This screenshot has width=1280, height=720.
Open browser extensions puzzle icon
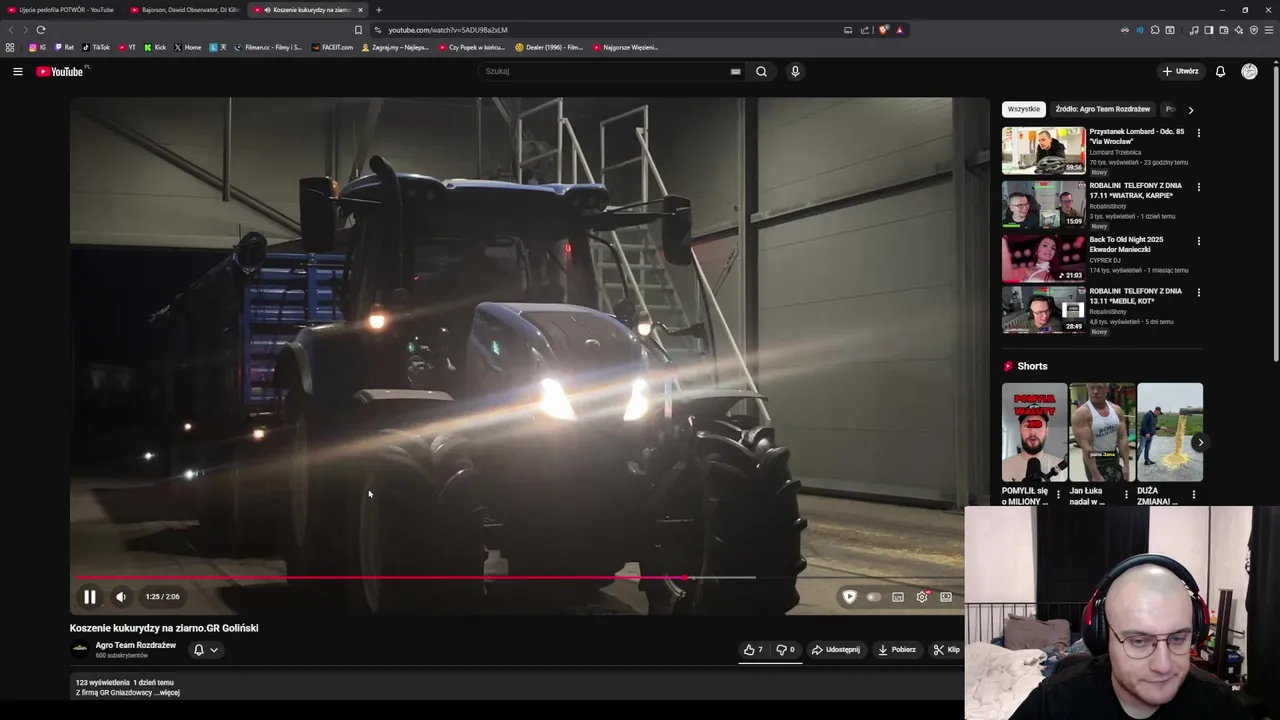pos(1155,30)
